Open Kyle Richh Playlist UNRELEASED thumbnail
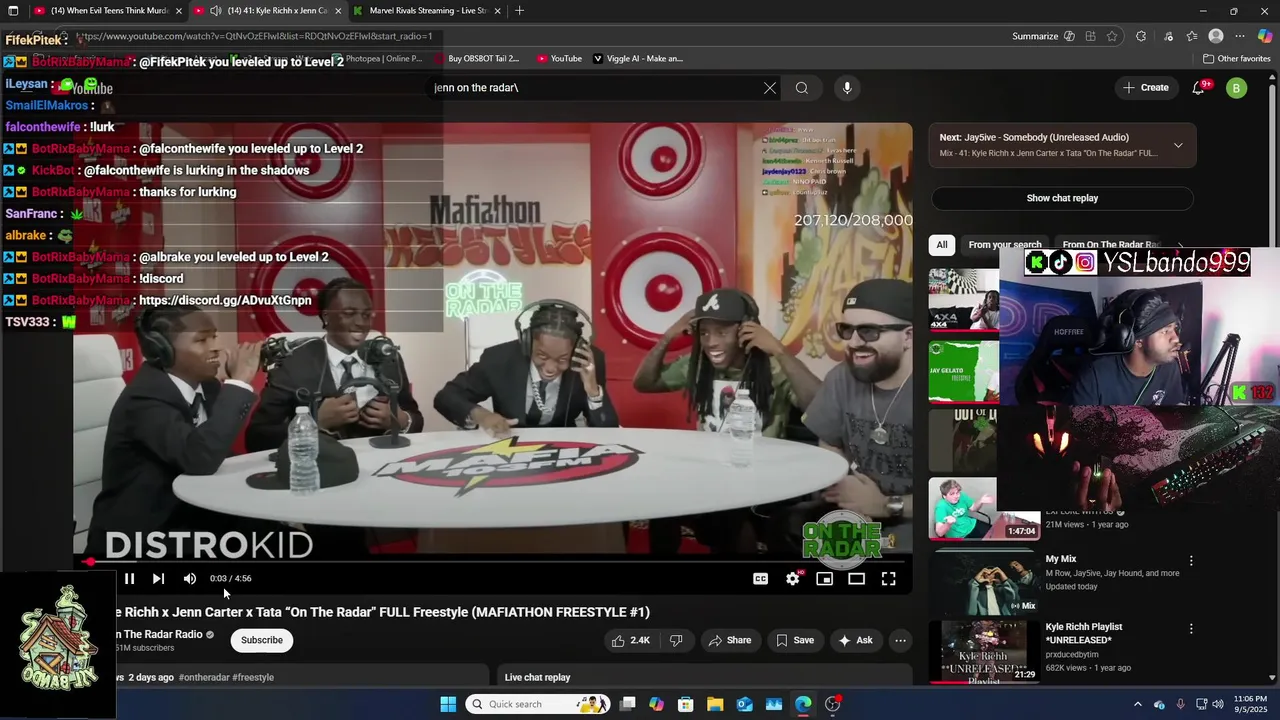The image size is (1280, 720). pos(983,652)
